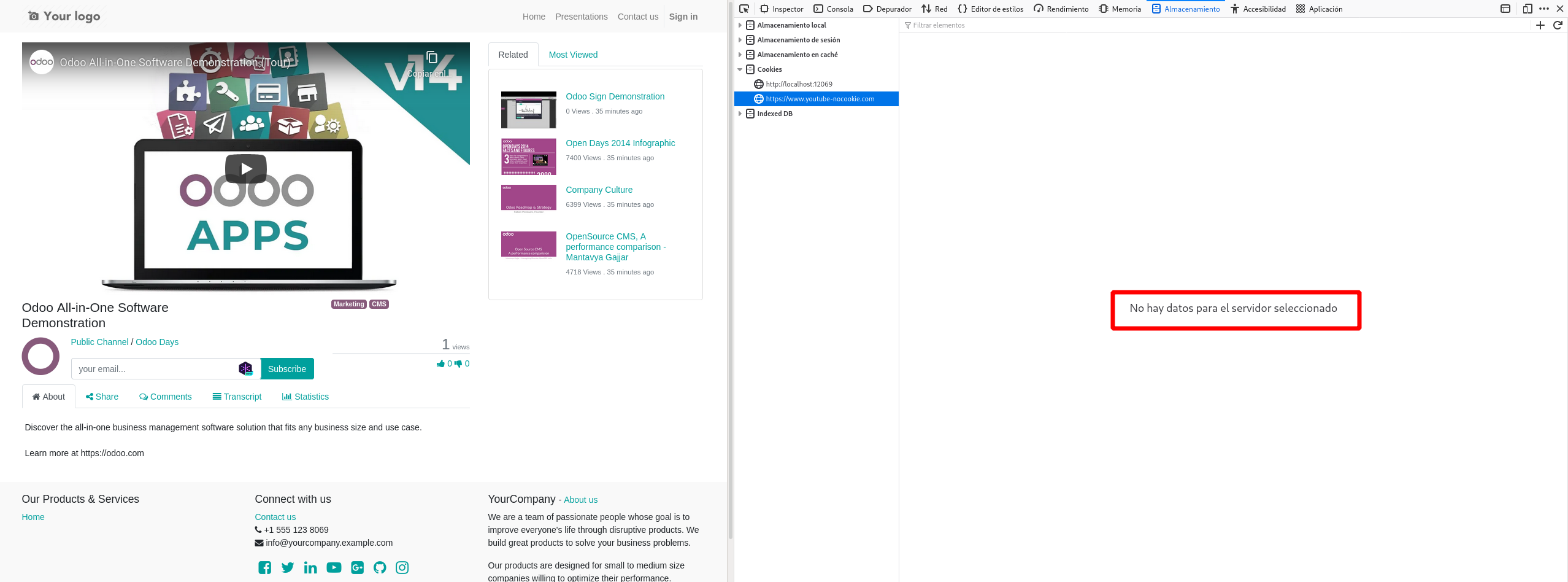
Task: Open devtools more options menu
Action: [x=1544, y=9]
